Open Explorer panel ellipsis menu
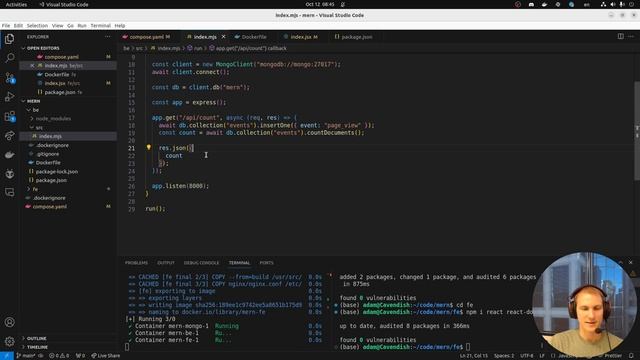640x360 pixels. [108, 37]
